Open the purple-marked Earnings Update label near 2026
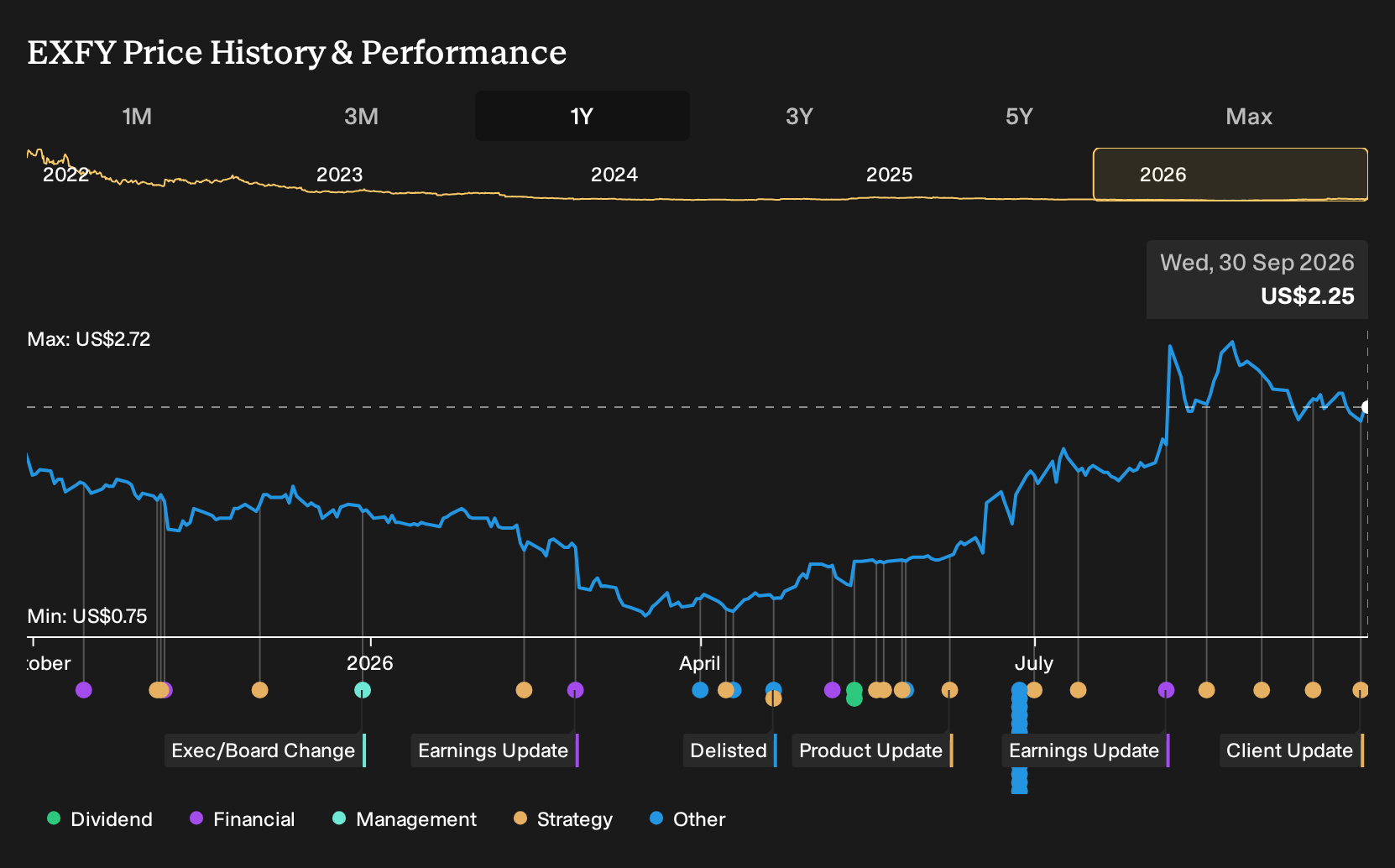The image size is (1395, 868). coord(495,750)
